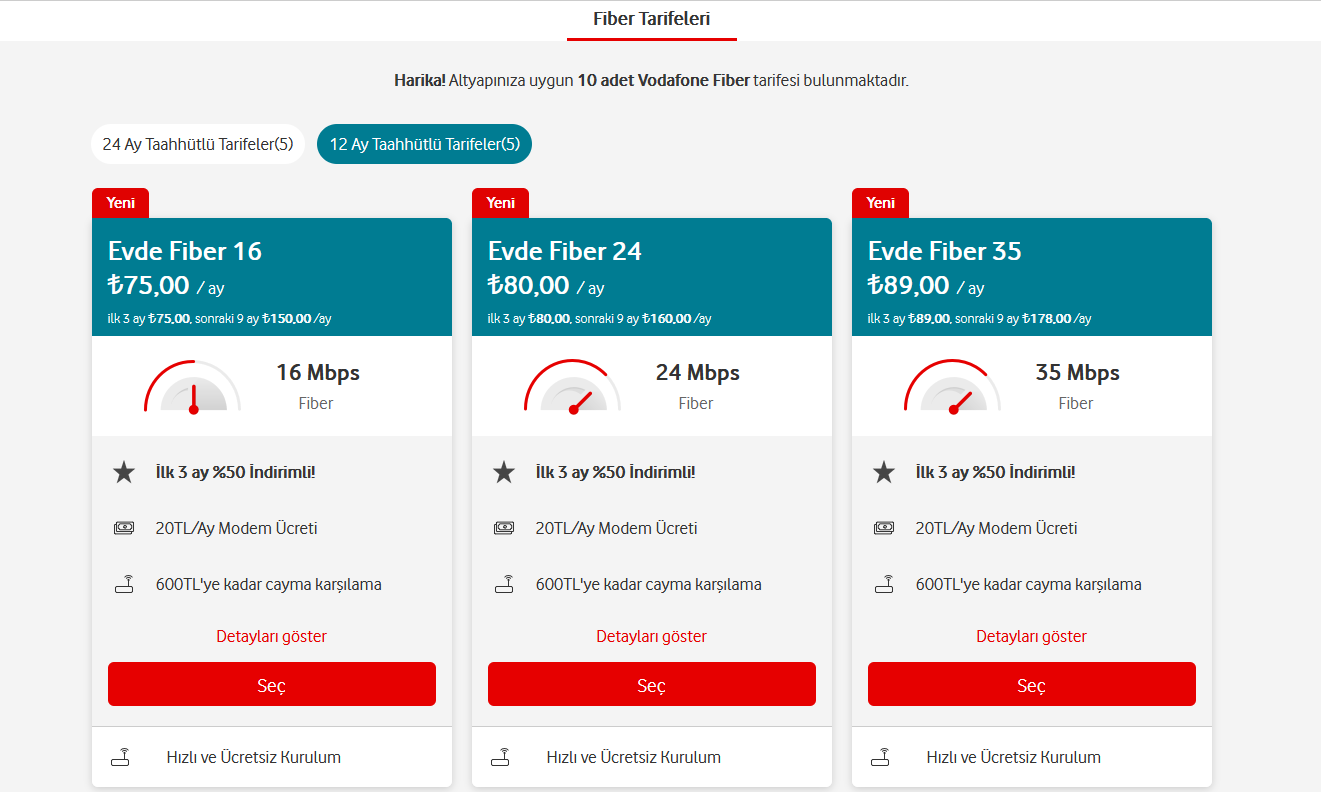Screen dimensions: 1321x792
Task: Click the speedometer gauge for 16 Mbps
Action: click(193, 387)
